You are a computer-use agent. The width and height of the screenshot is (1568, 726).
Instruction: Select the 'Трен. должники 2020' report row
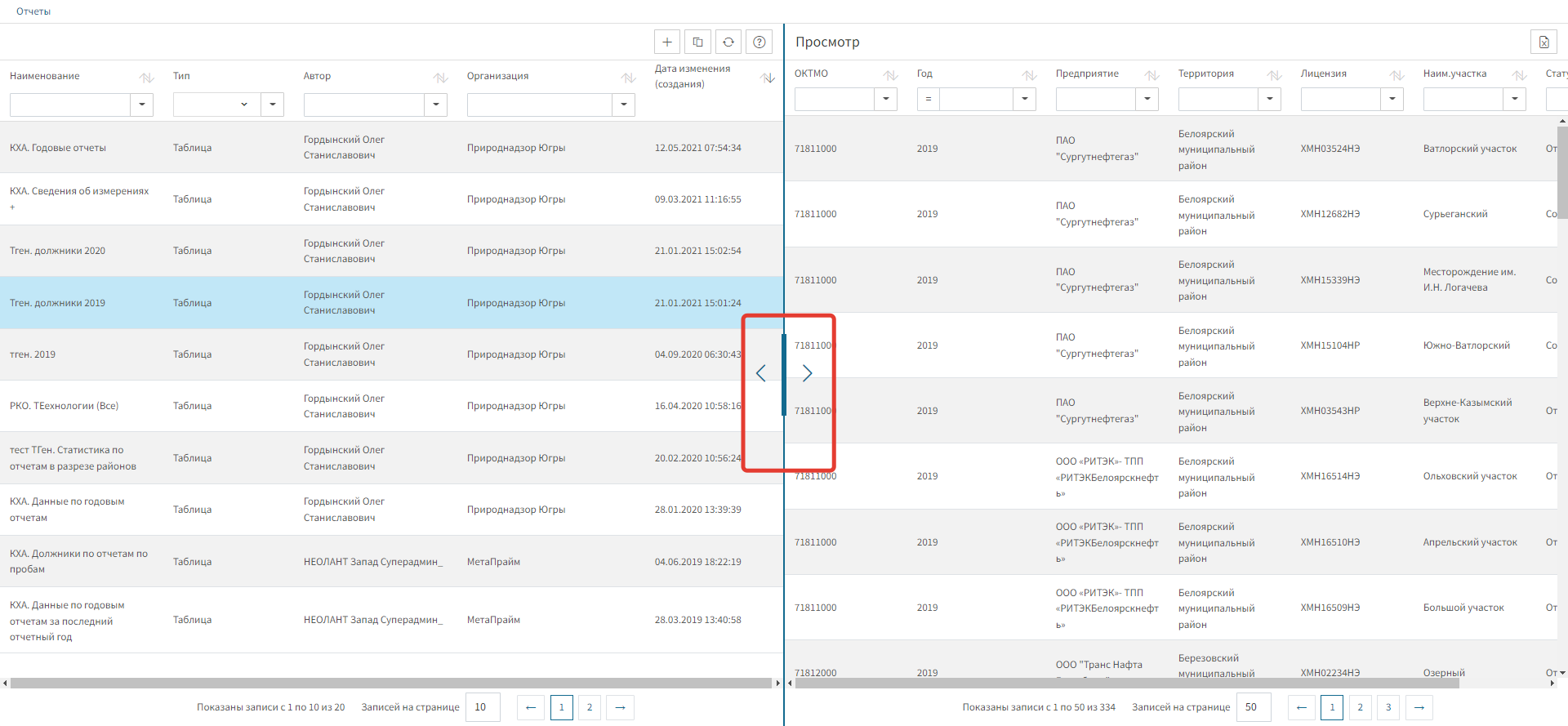click(57, 251)
